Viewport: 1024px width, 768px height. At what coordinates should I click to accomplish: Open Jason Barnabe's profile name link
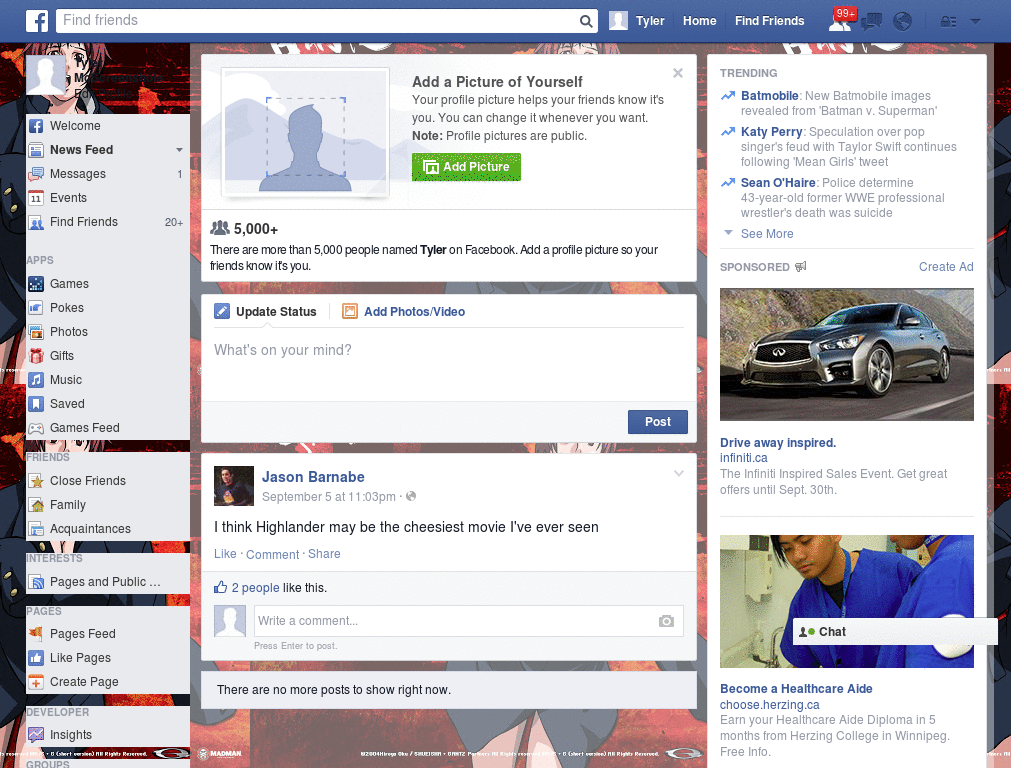(313, 477)
